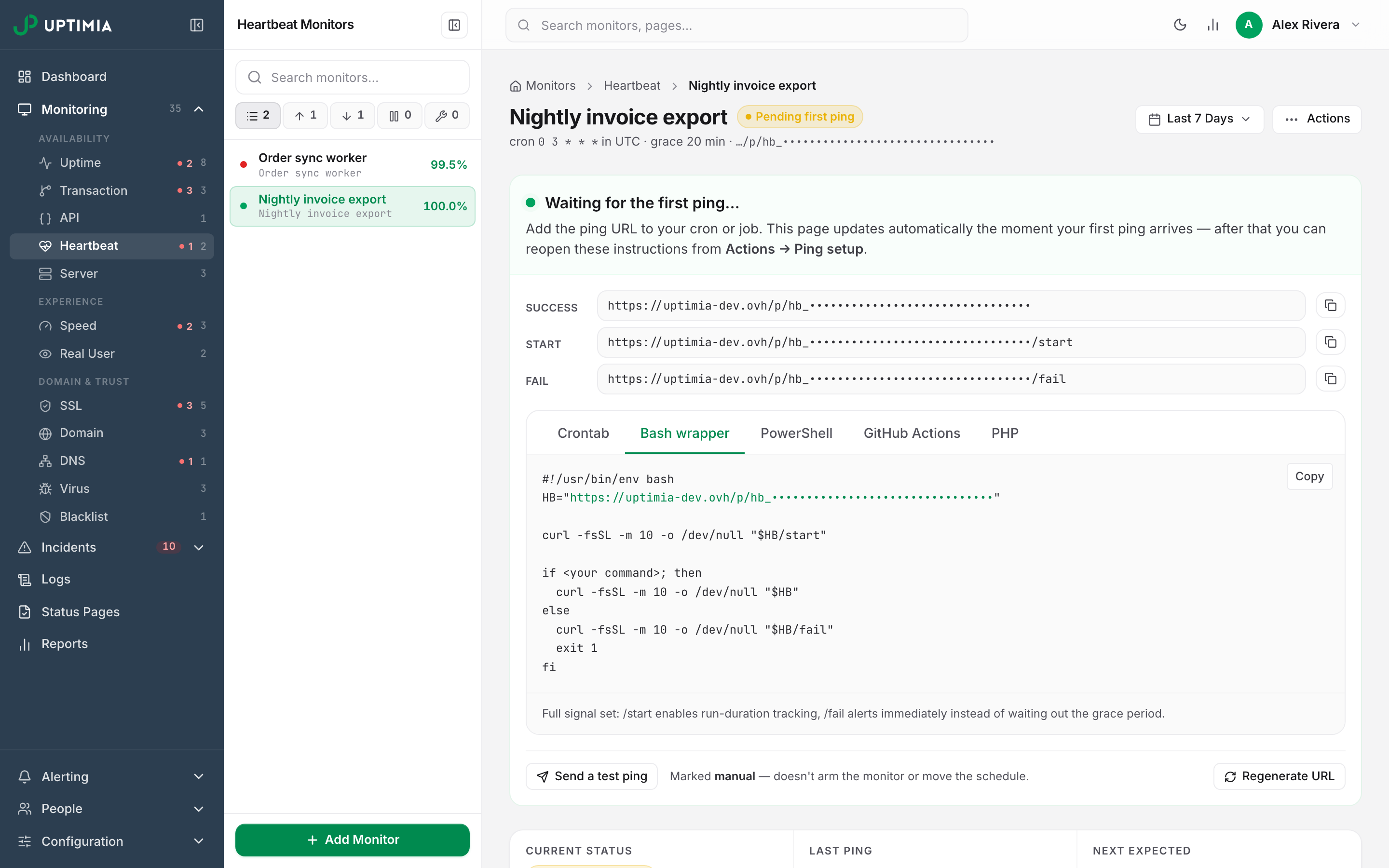Switch to the PHP tab

coord(1005,433)
